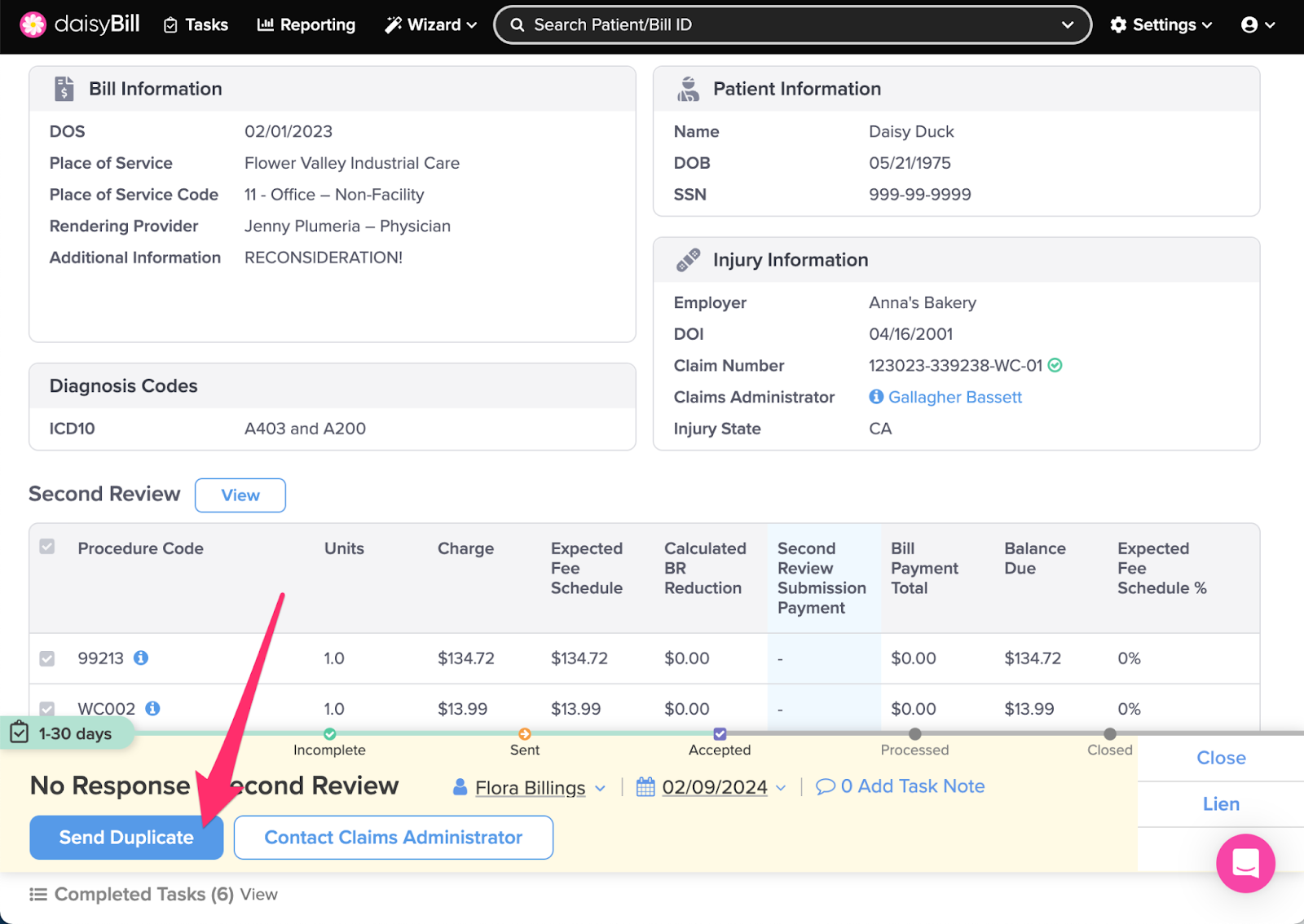
Task: Click the Accepted step on progress tracker
Action: click(720, 734)
